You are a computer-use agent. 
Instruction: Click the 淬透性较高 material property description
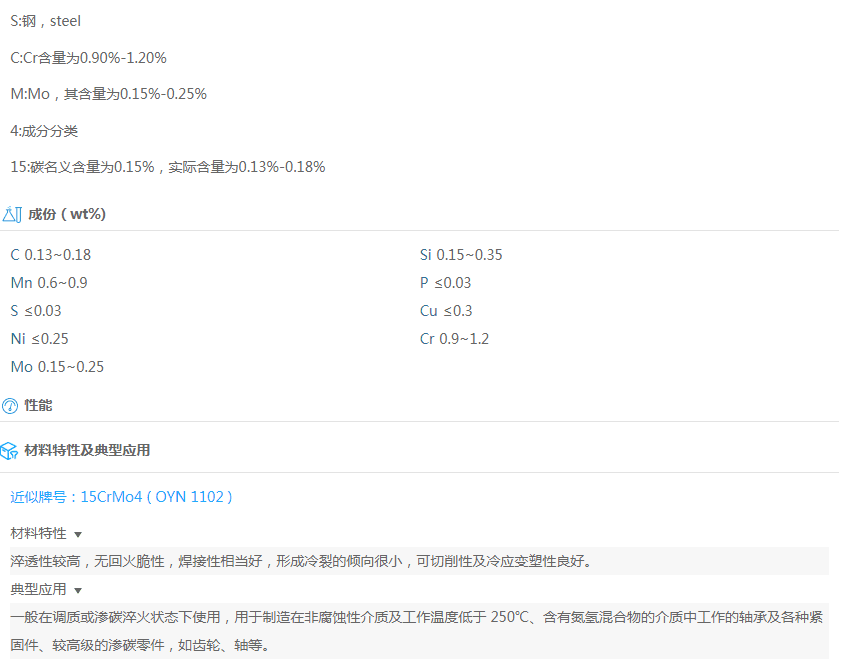point(300,561)
